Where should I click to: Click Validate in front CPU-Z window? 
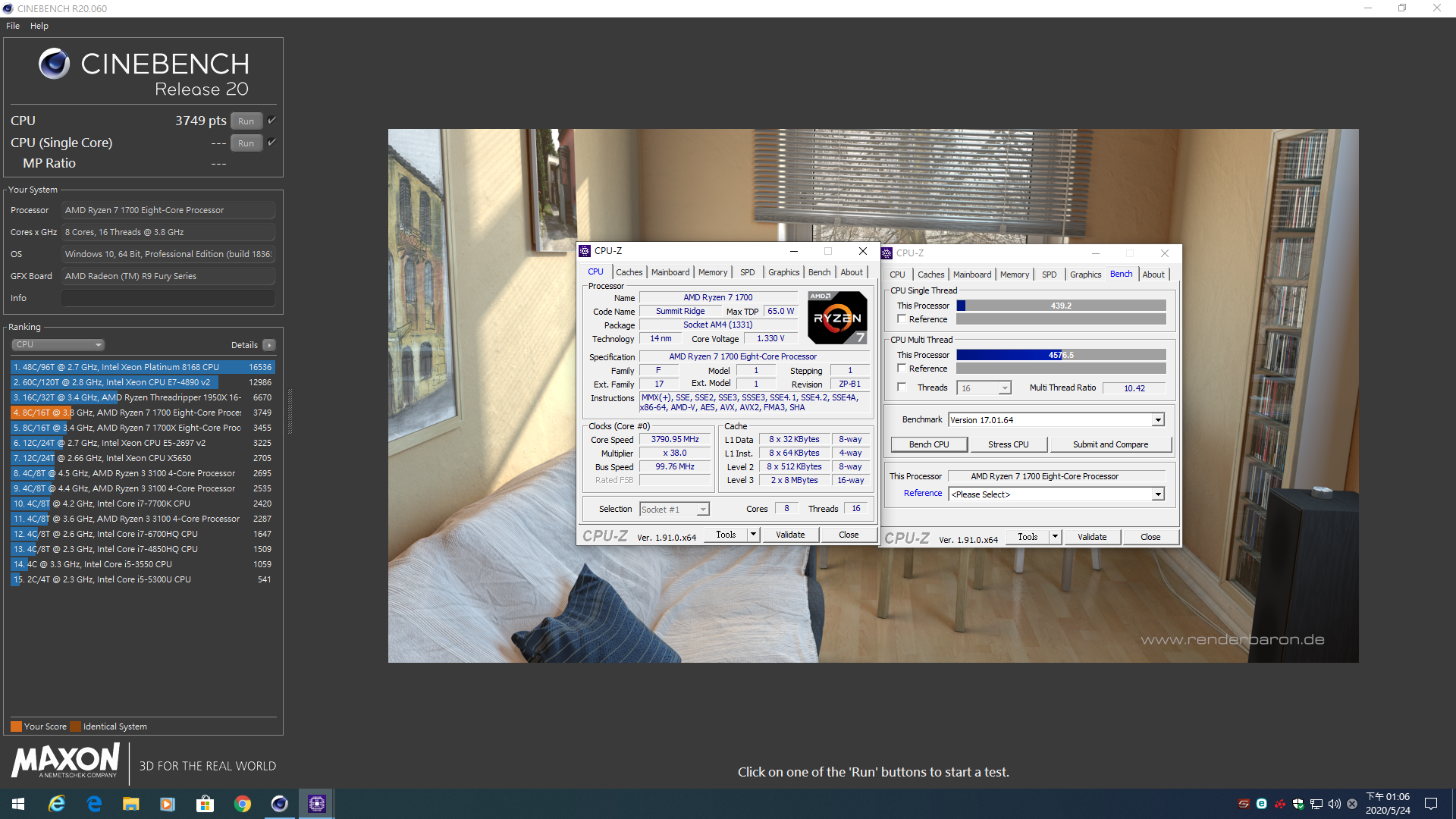pos(790,535)
